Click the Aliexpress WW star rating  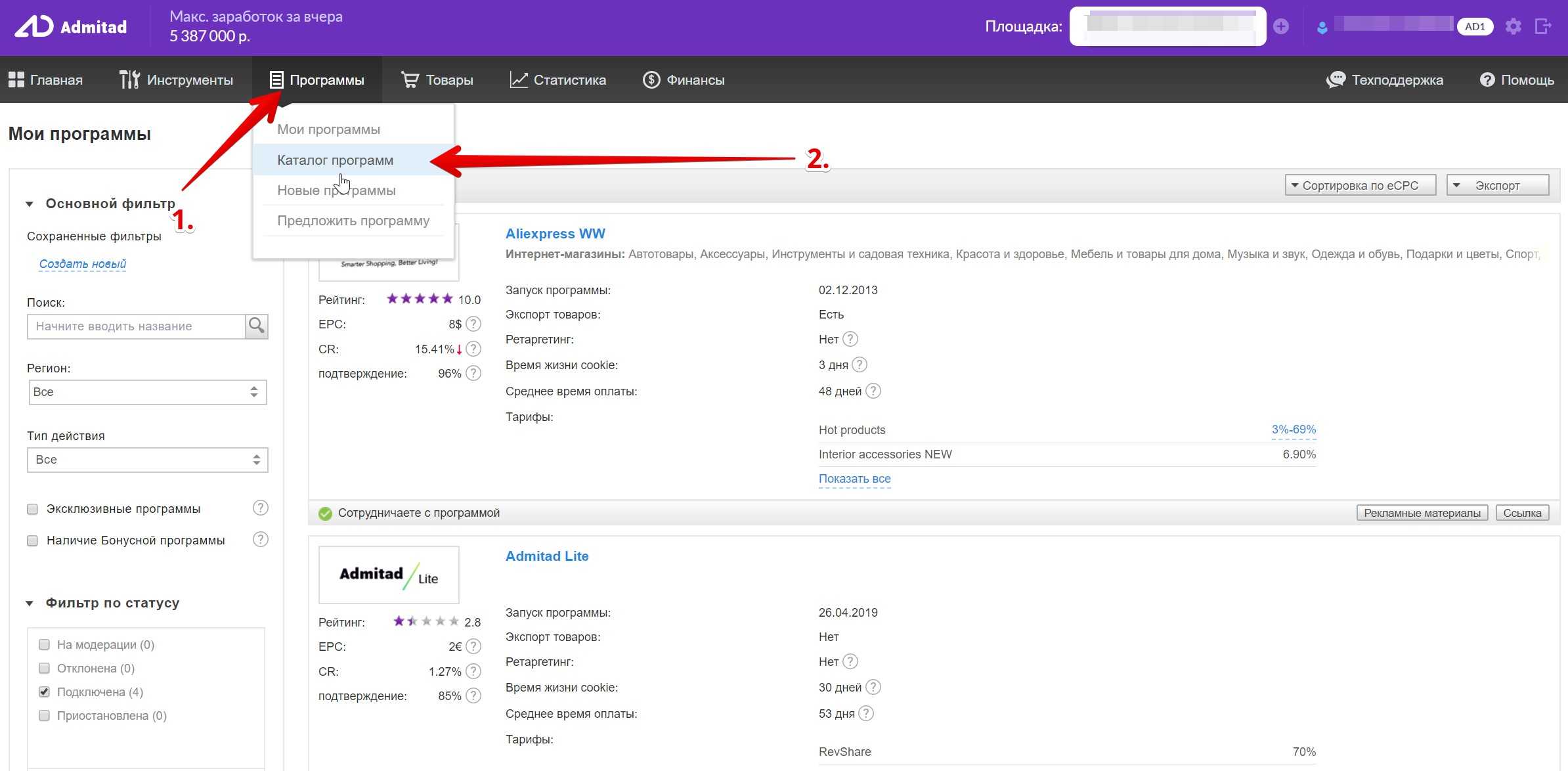tap(420, 299)
